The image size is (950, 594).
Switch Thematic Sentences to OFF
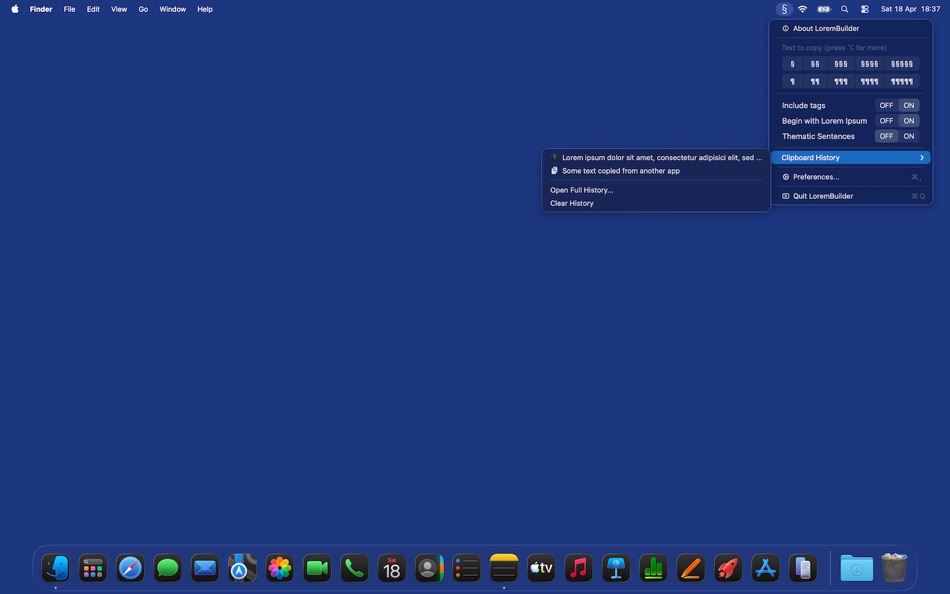(x=886, y=136)
